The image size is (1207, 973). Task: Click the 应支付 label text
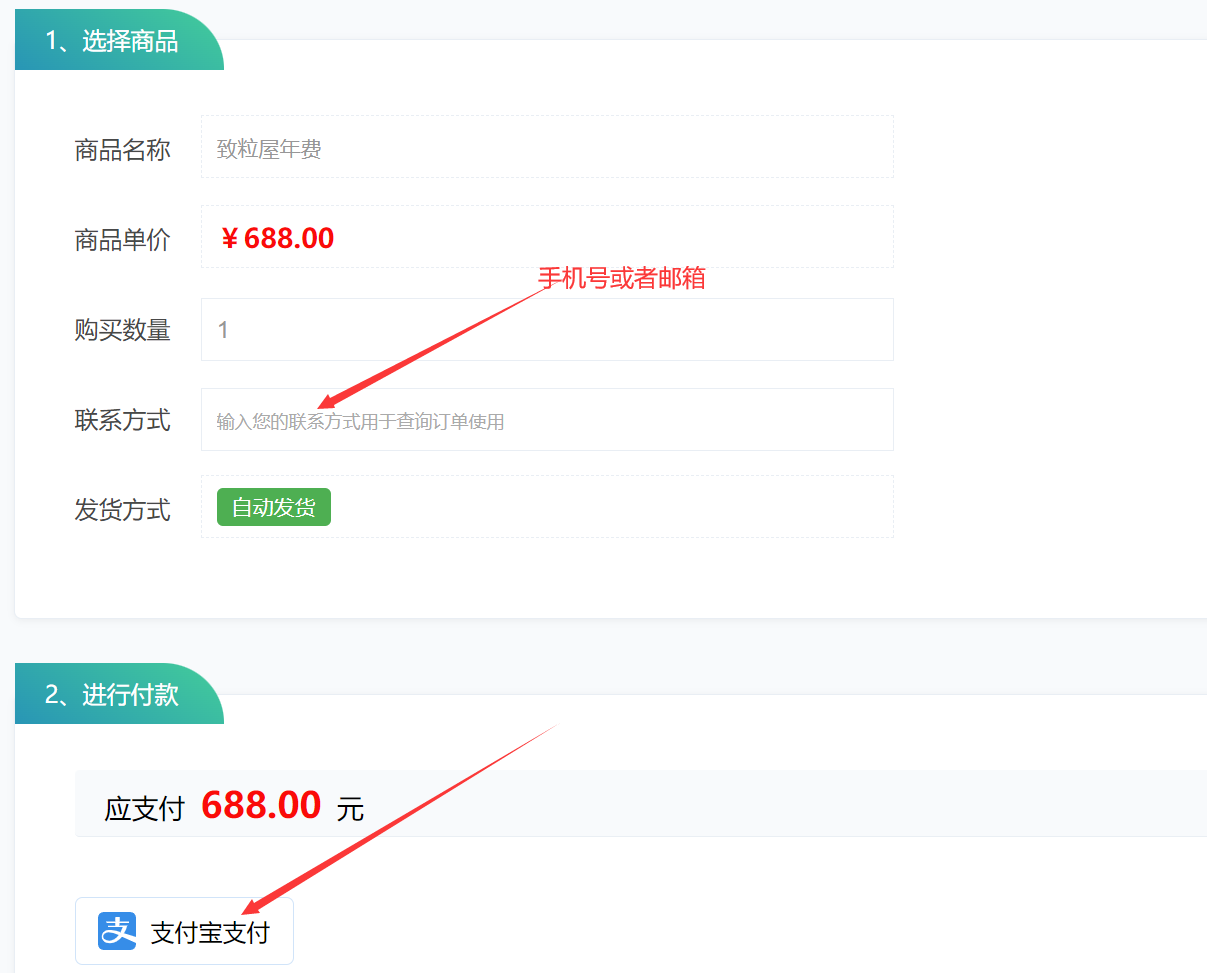(145, 809)
